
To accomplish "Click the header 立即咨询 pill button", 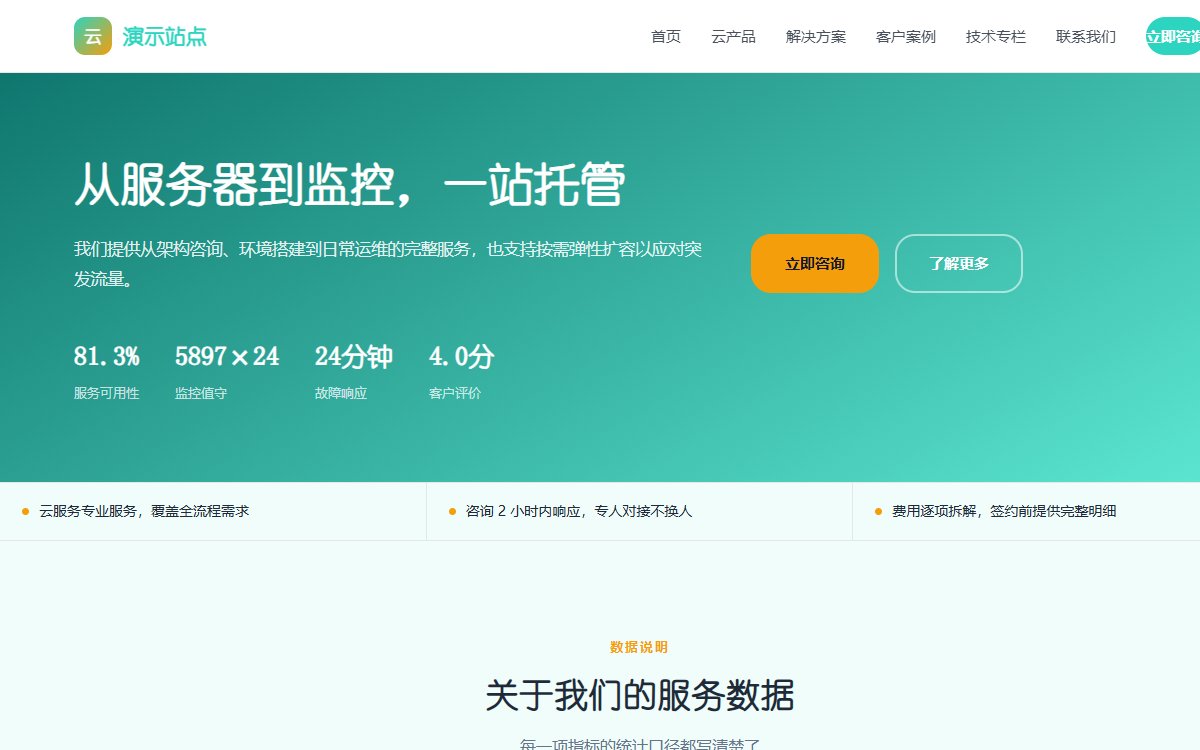I will (1173, 37).
